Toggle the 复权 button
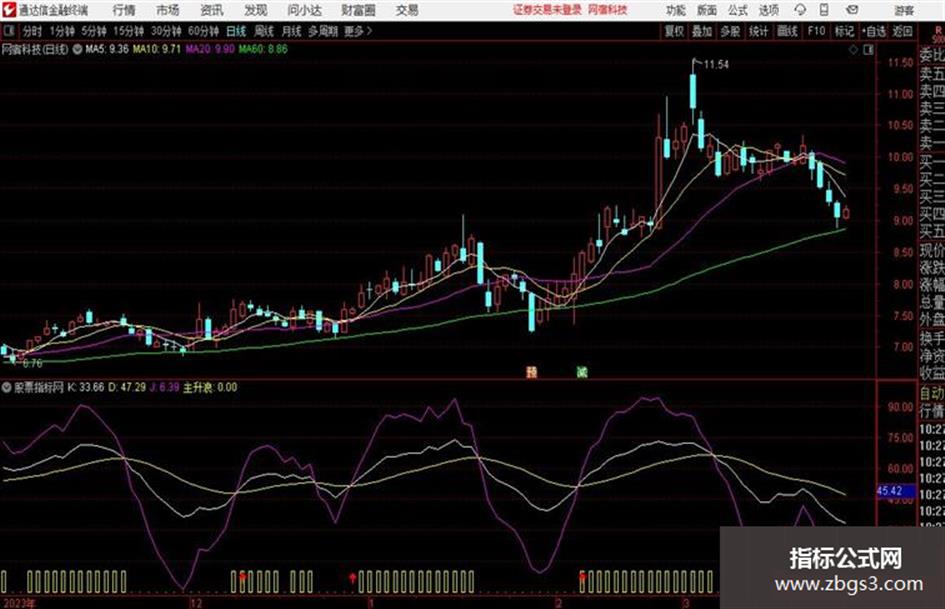 674,31
